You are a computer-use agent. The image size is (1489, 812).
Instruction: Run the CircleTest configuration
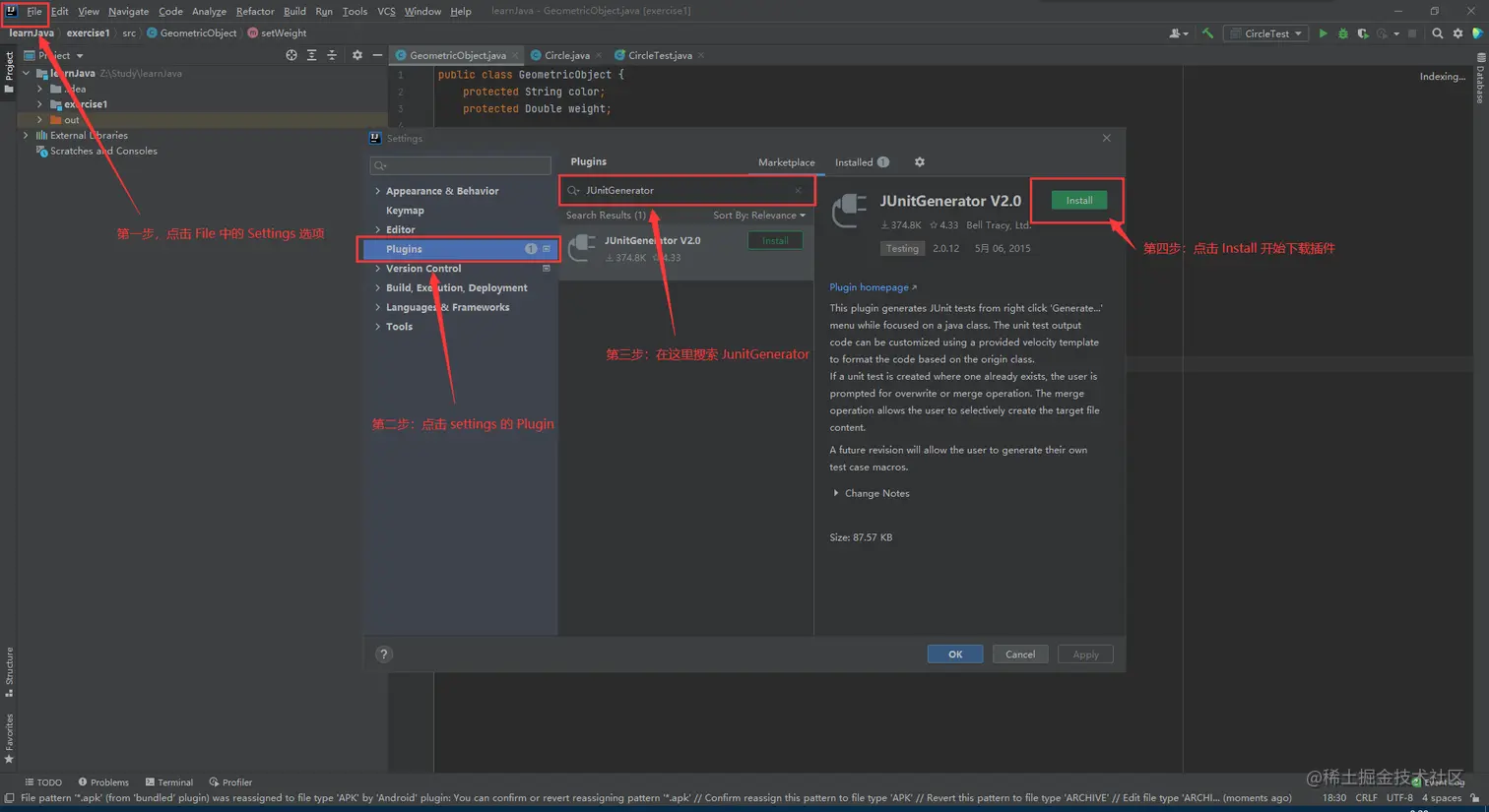pos(1324,32)
